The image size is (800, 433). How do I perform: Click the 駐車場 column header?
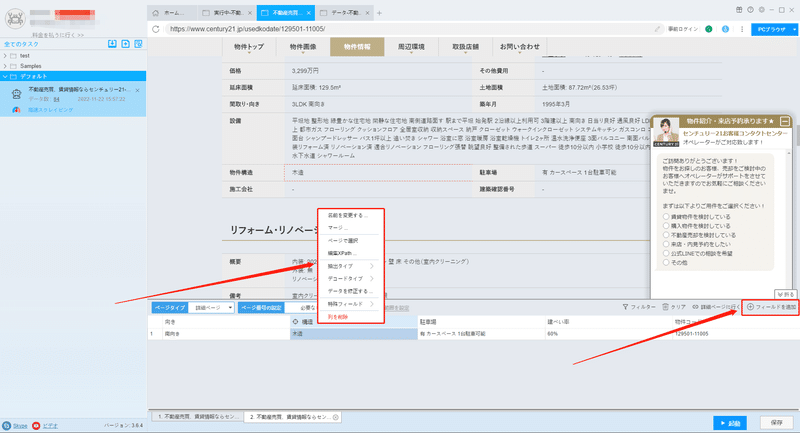point(481,322)
